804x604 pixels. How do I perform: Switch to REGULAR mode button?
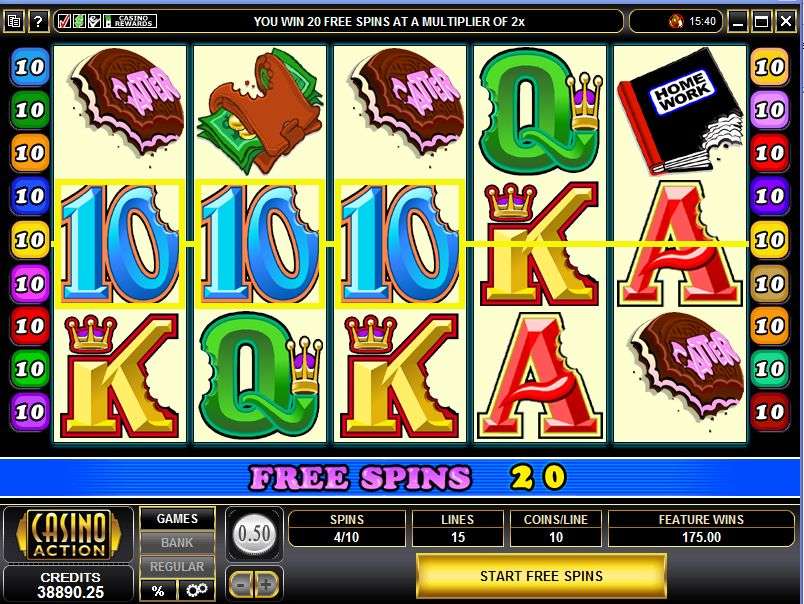tap(177, 567)
